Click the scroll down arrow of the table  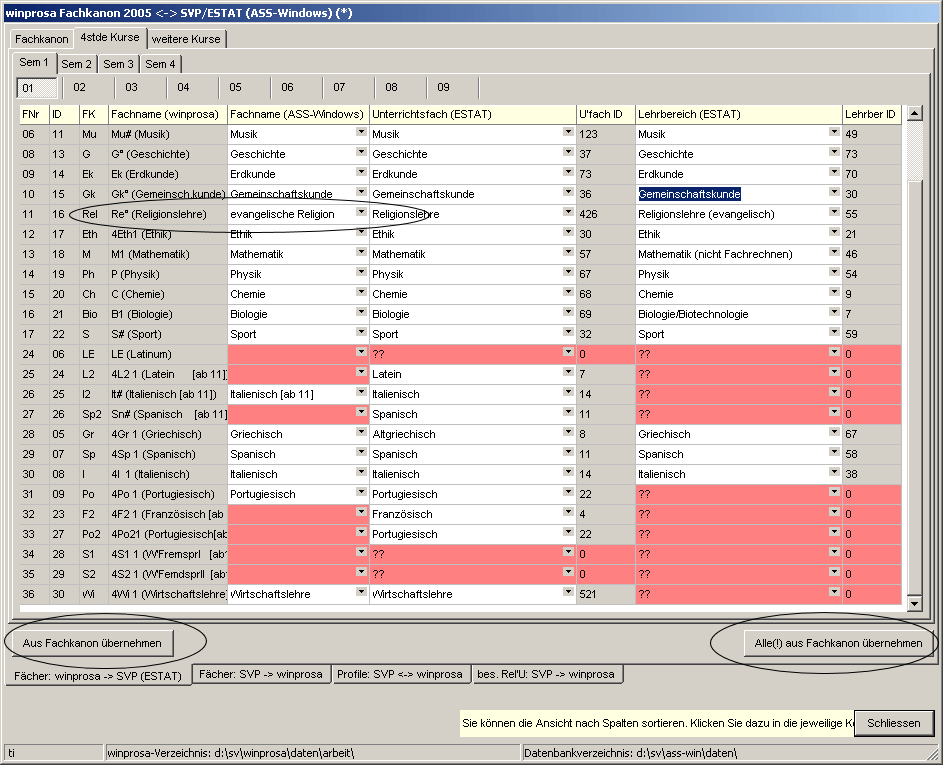[914, 603]
